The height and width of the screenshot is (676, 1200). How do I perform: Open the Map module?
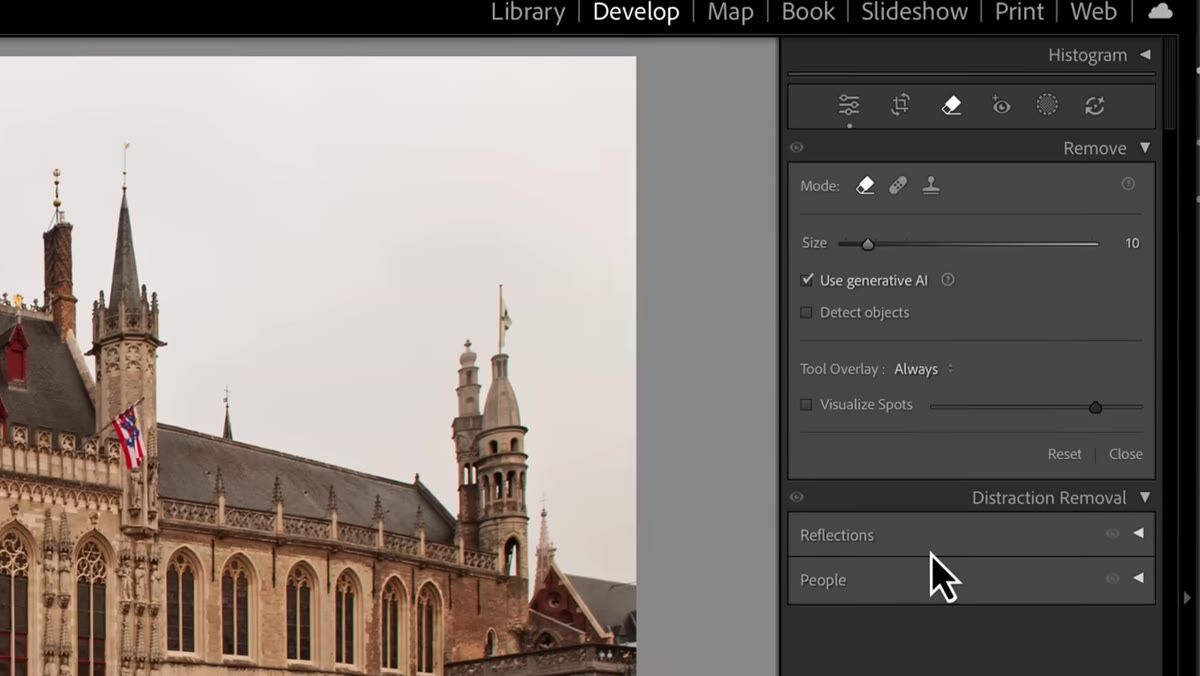[730, 12]
